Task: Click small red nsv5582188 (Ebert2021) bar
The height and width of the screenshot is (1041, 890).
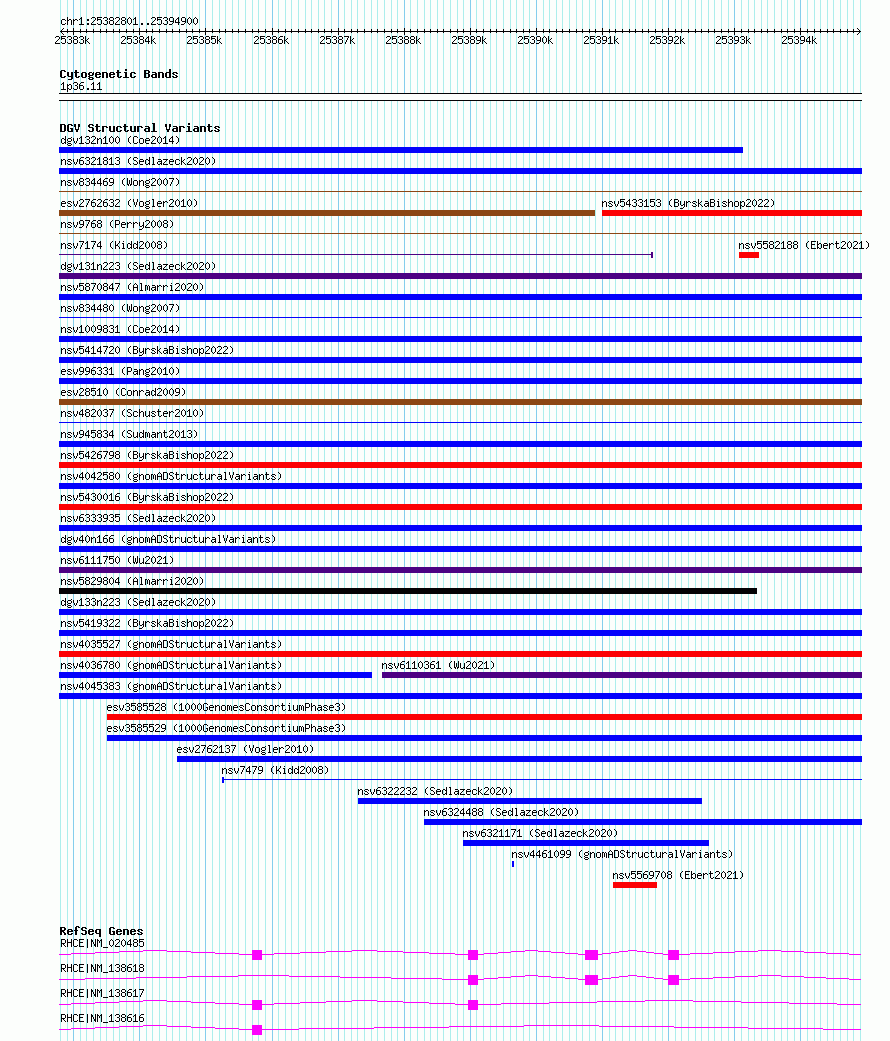Action: pos(749,255)
